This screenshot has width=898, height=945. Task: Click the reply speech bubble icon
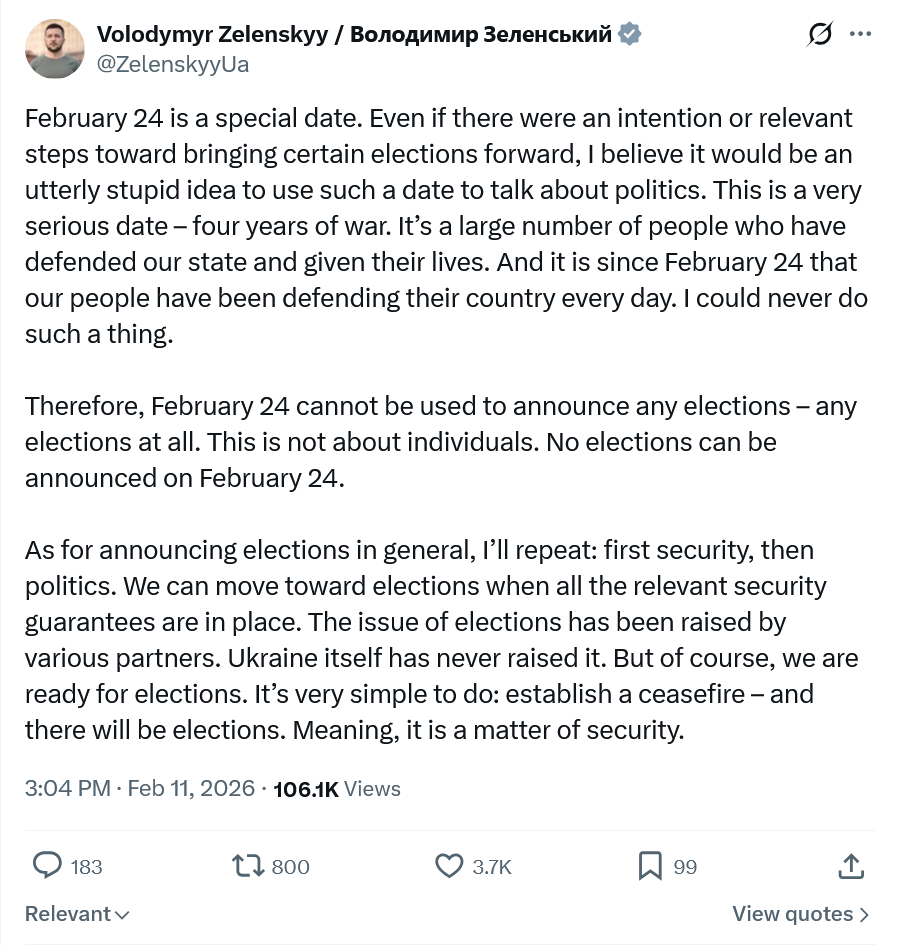pyautogui.click(x=48, y=865)
